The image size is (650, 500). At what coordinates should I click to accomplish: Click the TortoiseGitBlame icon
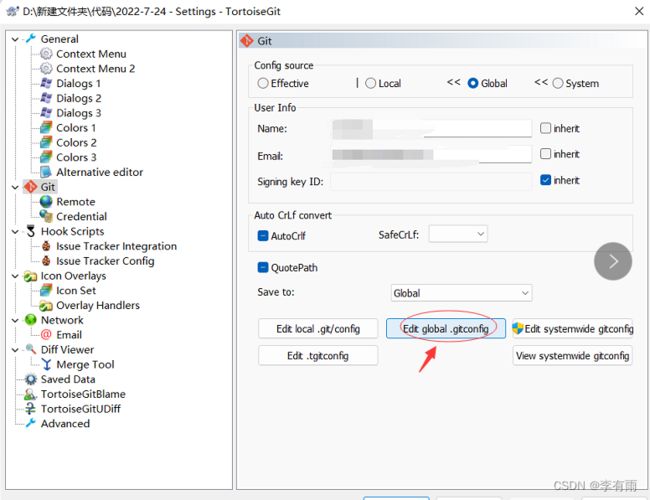(31, 394)
